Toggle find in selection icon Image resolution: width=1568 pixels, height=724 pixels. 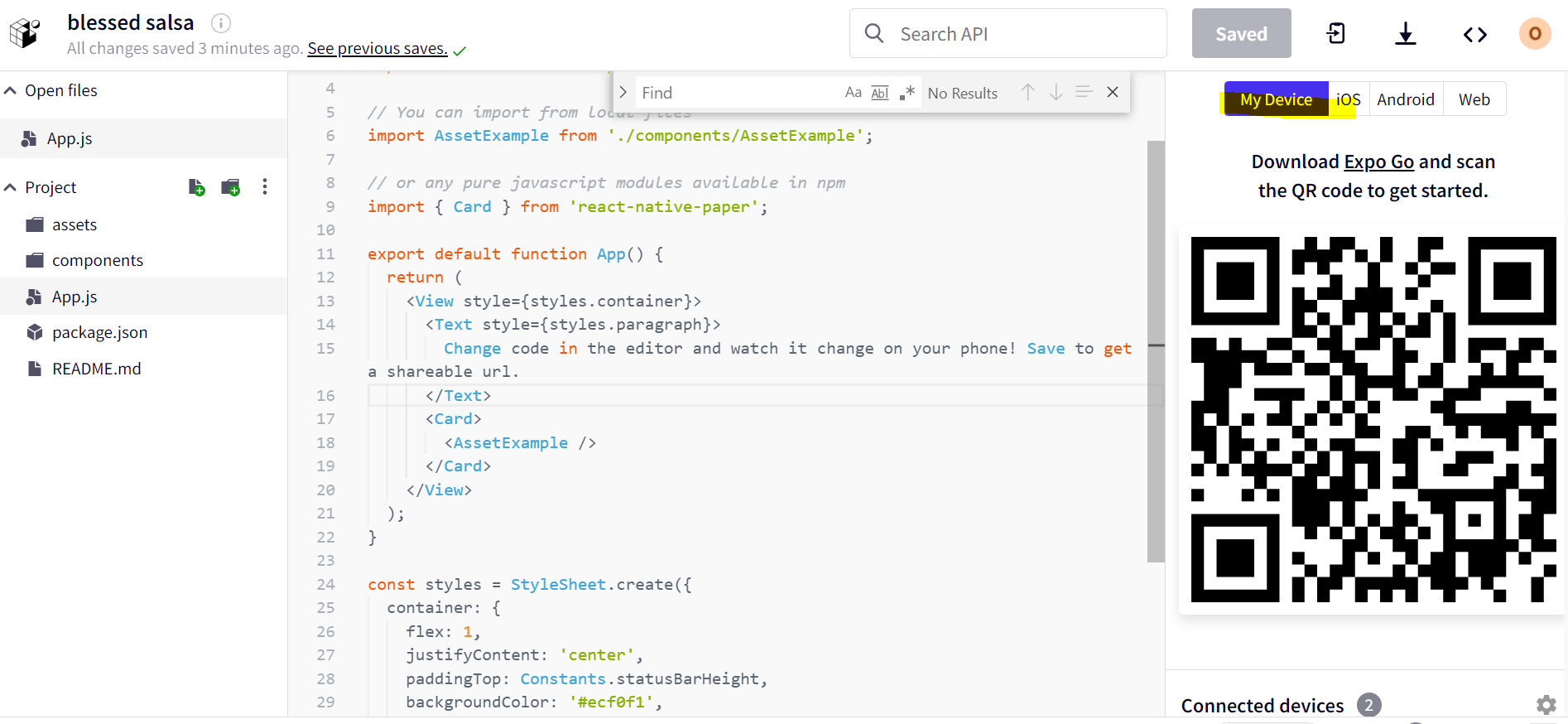1084,92
